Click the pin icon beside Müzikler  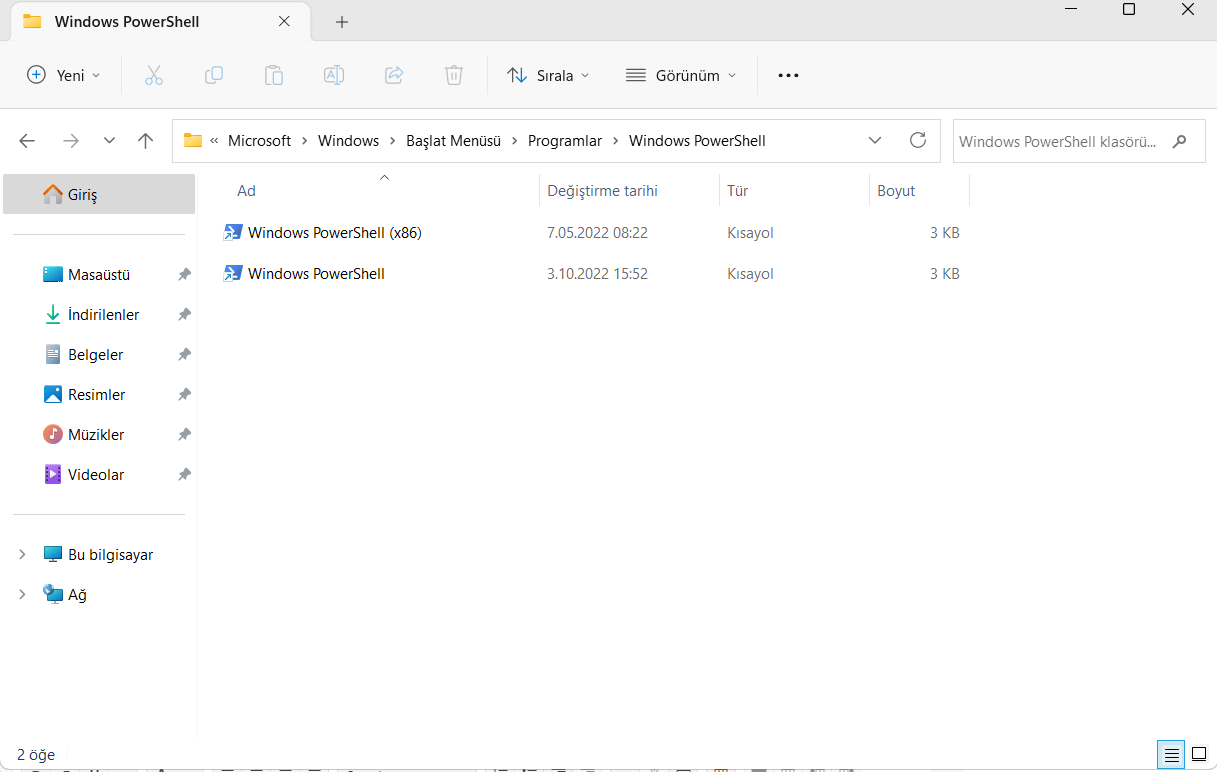pos(184,434)
